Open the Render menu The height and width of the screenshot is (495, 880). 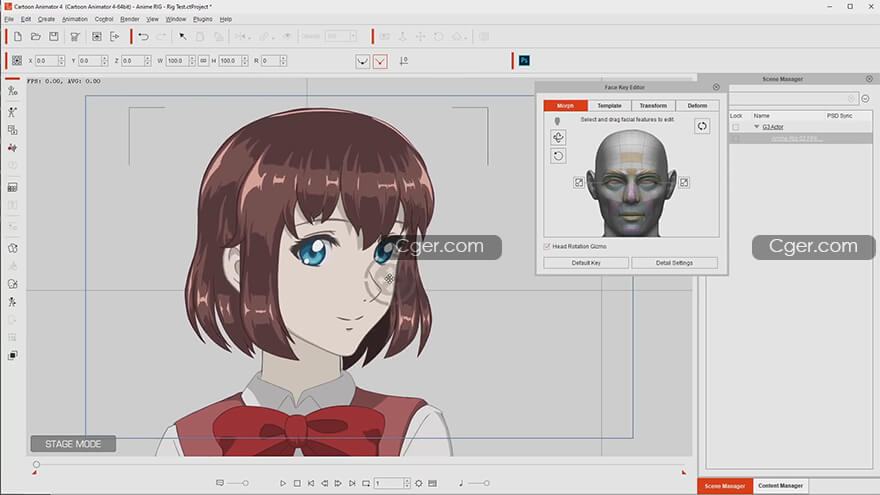click(130, 19)
